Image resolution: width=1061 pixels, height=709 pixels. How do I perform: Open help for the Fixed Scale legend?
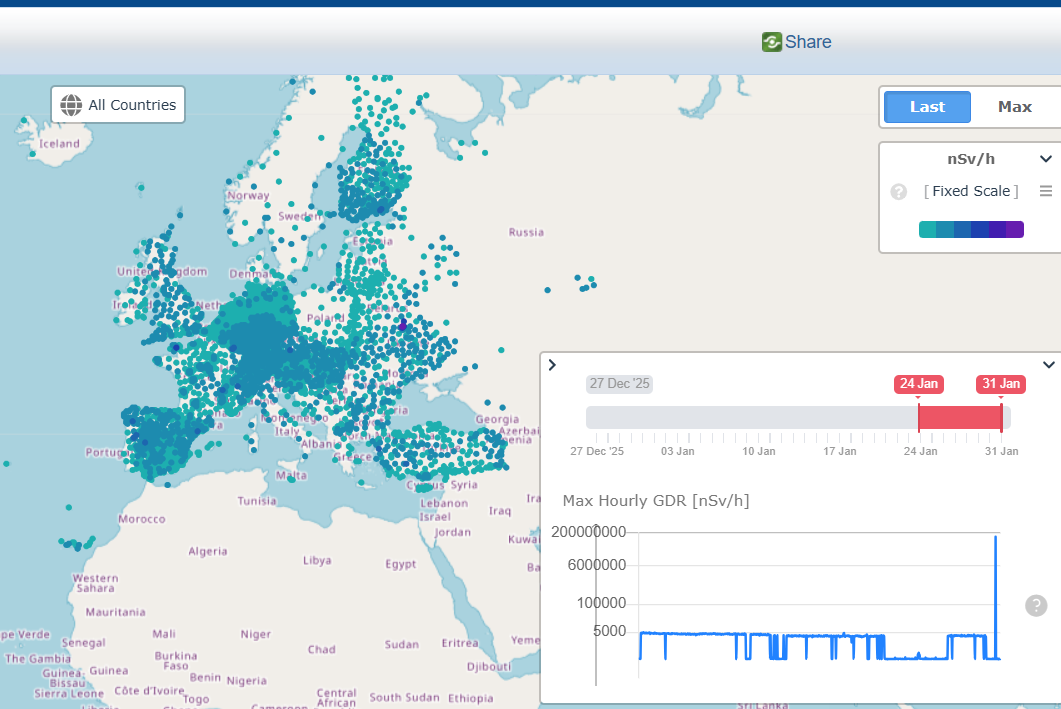[x=899, y=192]
